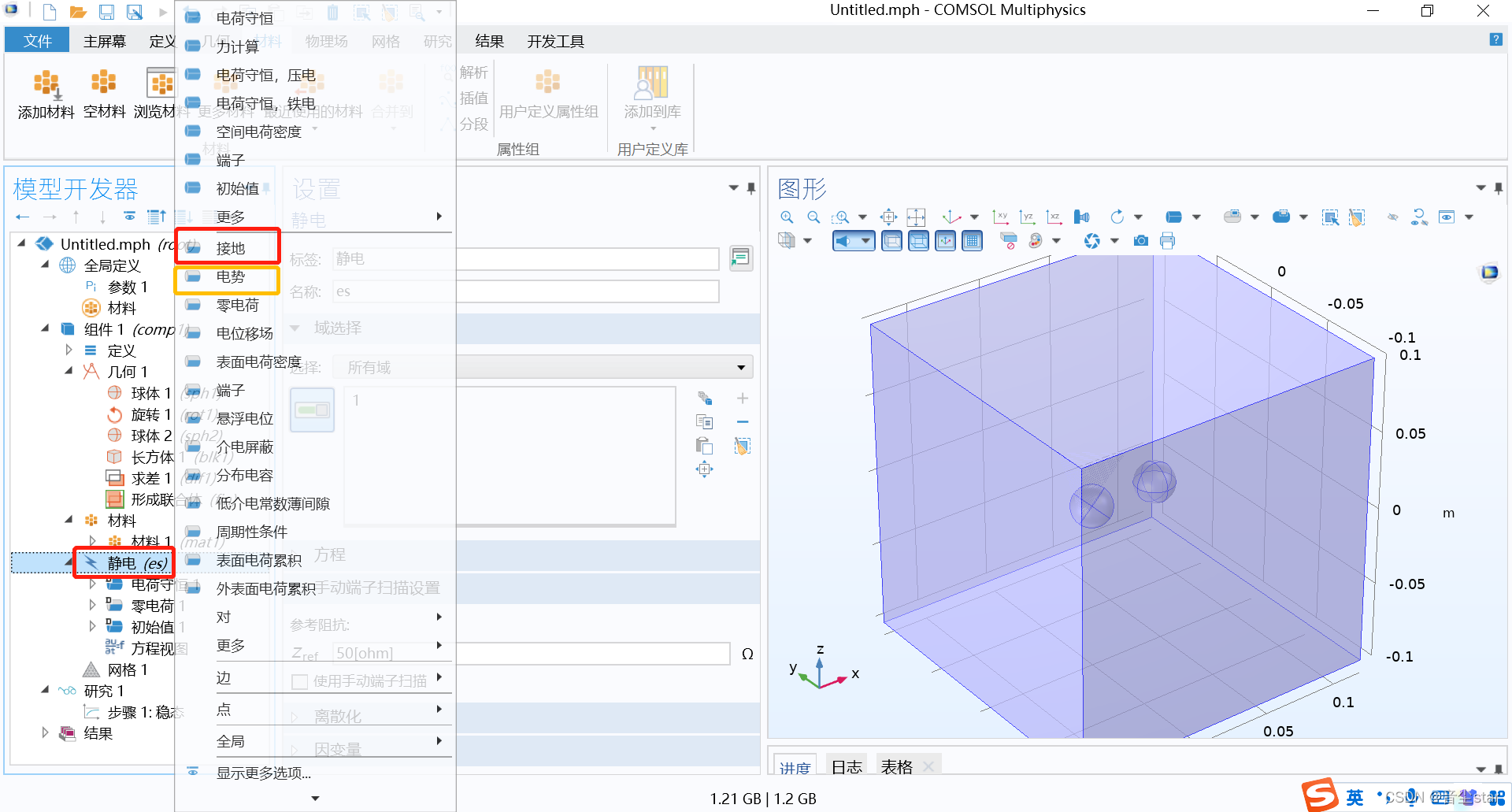
Task: Click the Print icon in Graphics toolbar
Action: (x=1167, y=241)
